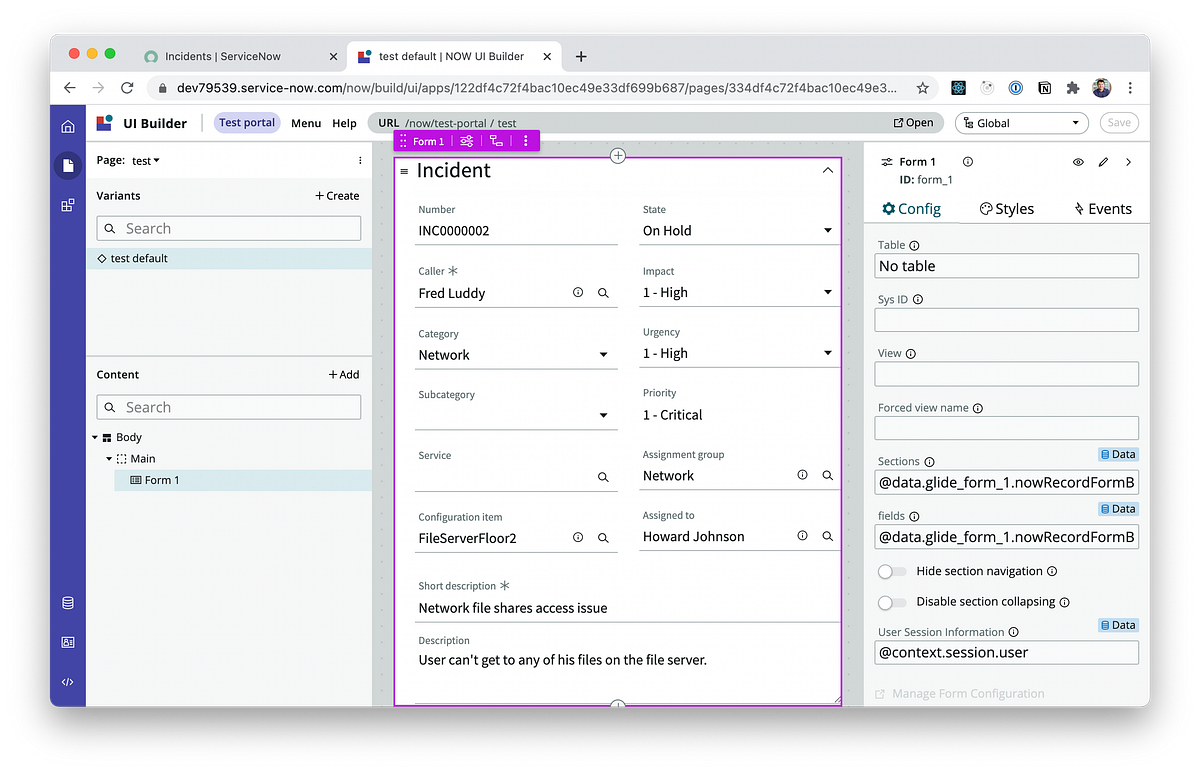Click the code editor icon in sidebar

click(68, 681)
